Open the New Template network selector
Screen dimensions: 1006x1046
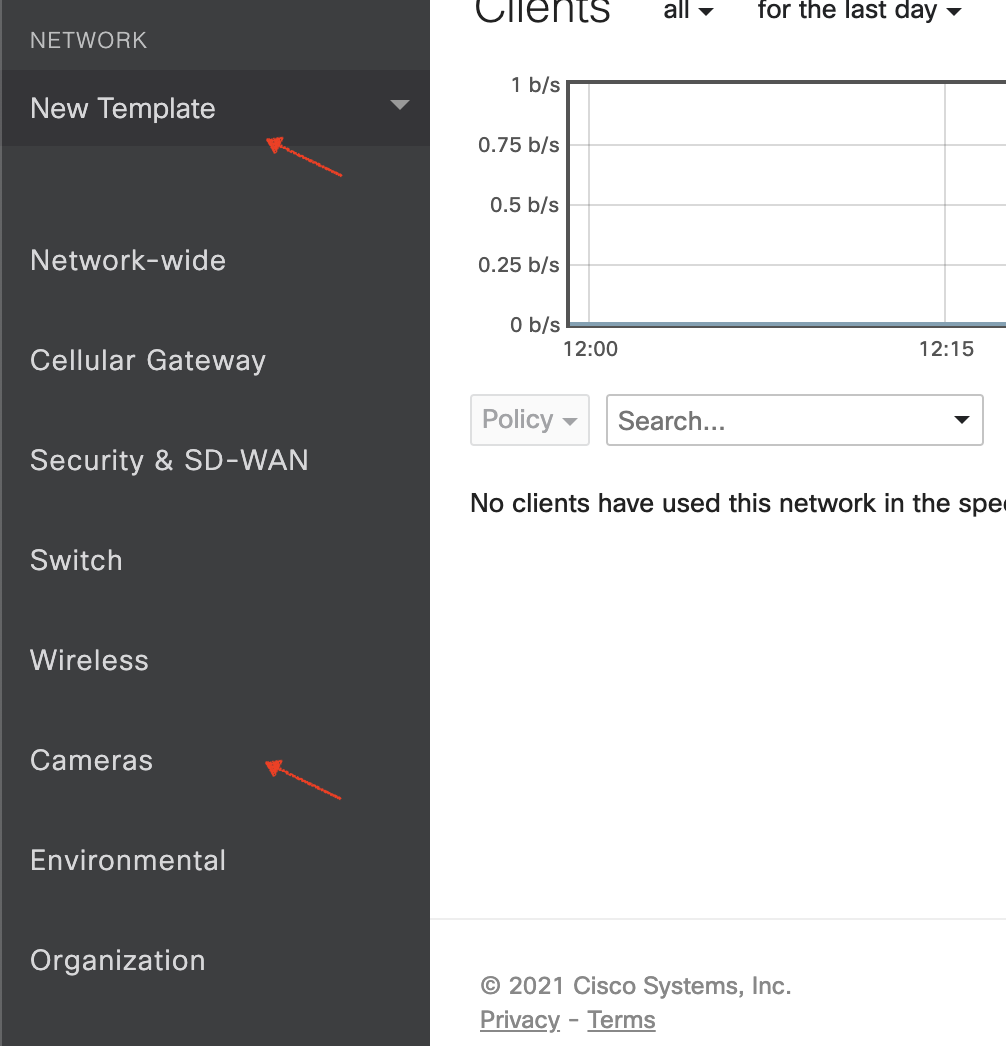click(123, 108)
